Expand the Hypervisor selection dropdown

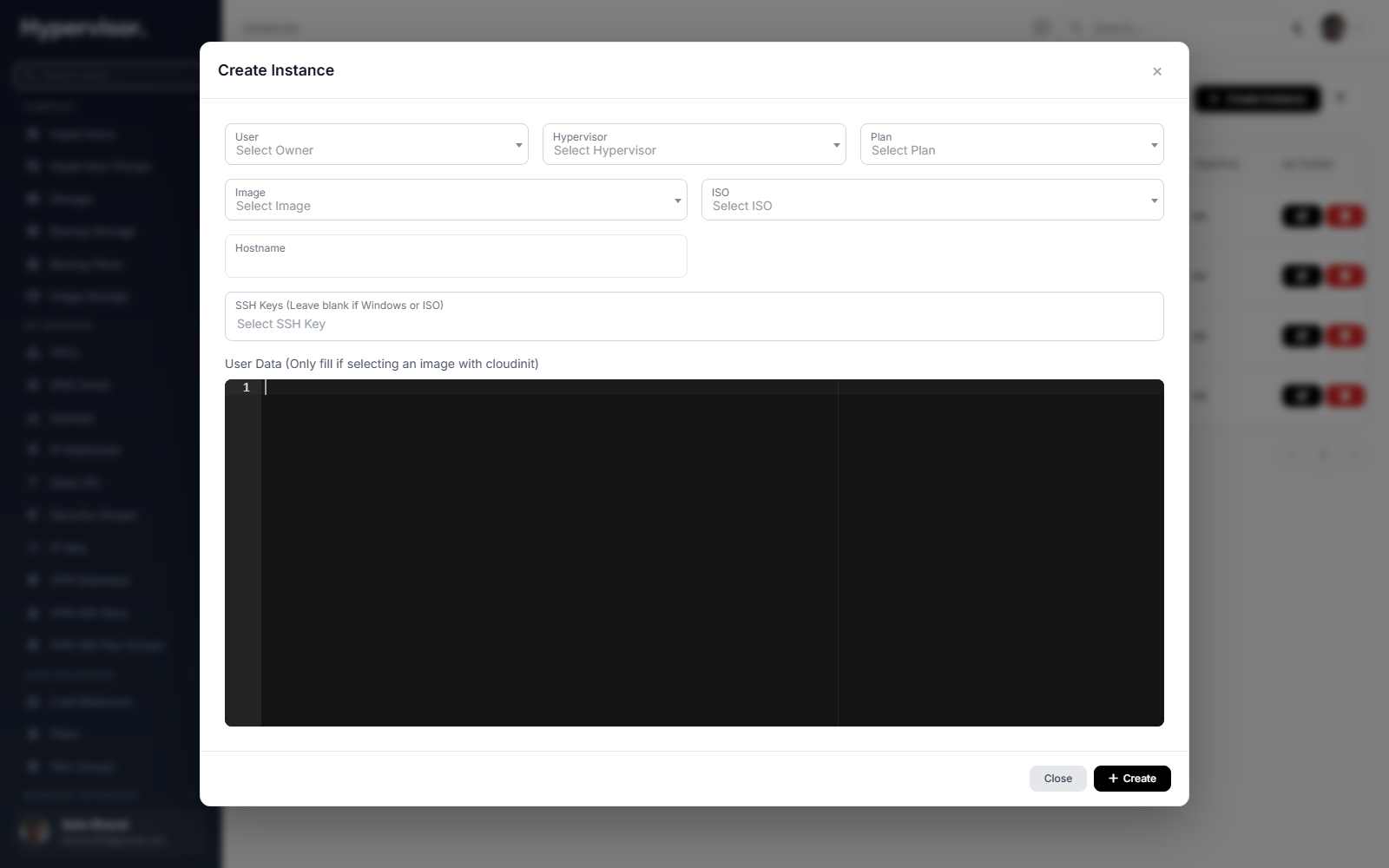point(694,144)
